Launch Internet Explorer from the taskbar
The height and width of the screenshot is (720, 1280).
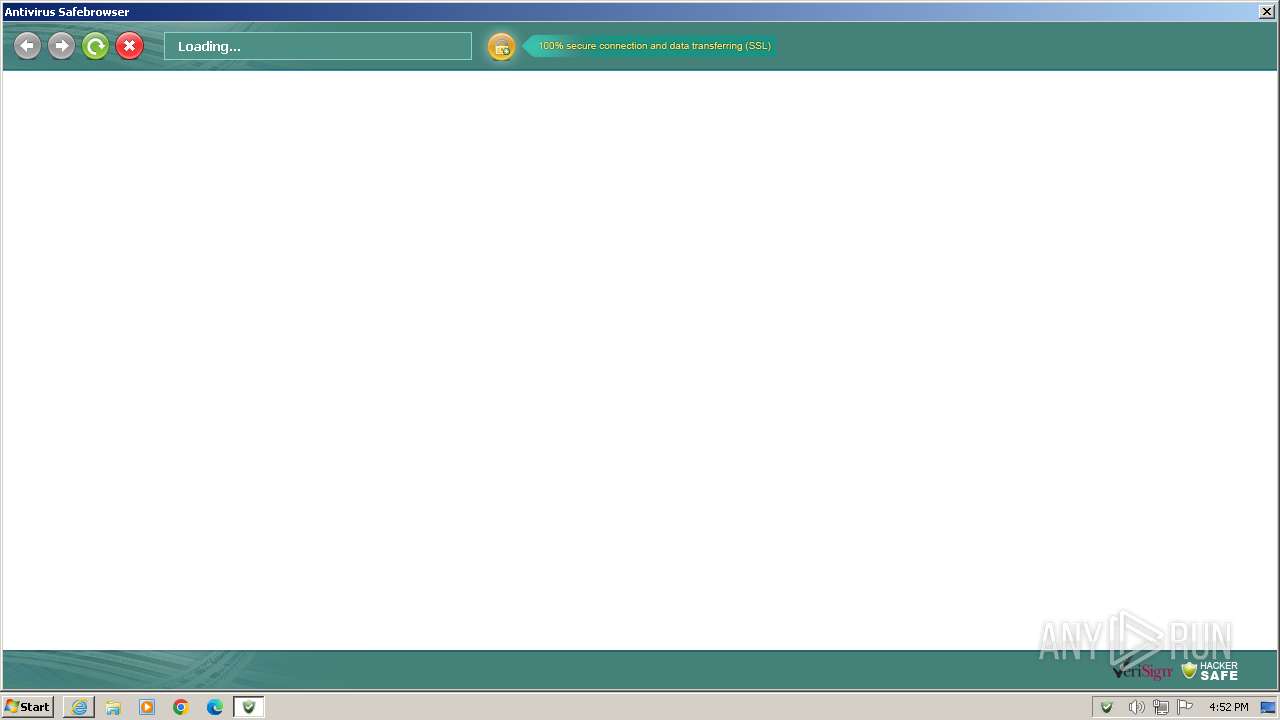tap(79, 707)
